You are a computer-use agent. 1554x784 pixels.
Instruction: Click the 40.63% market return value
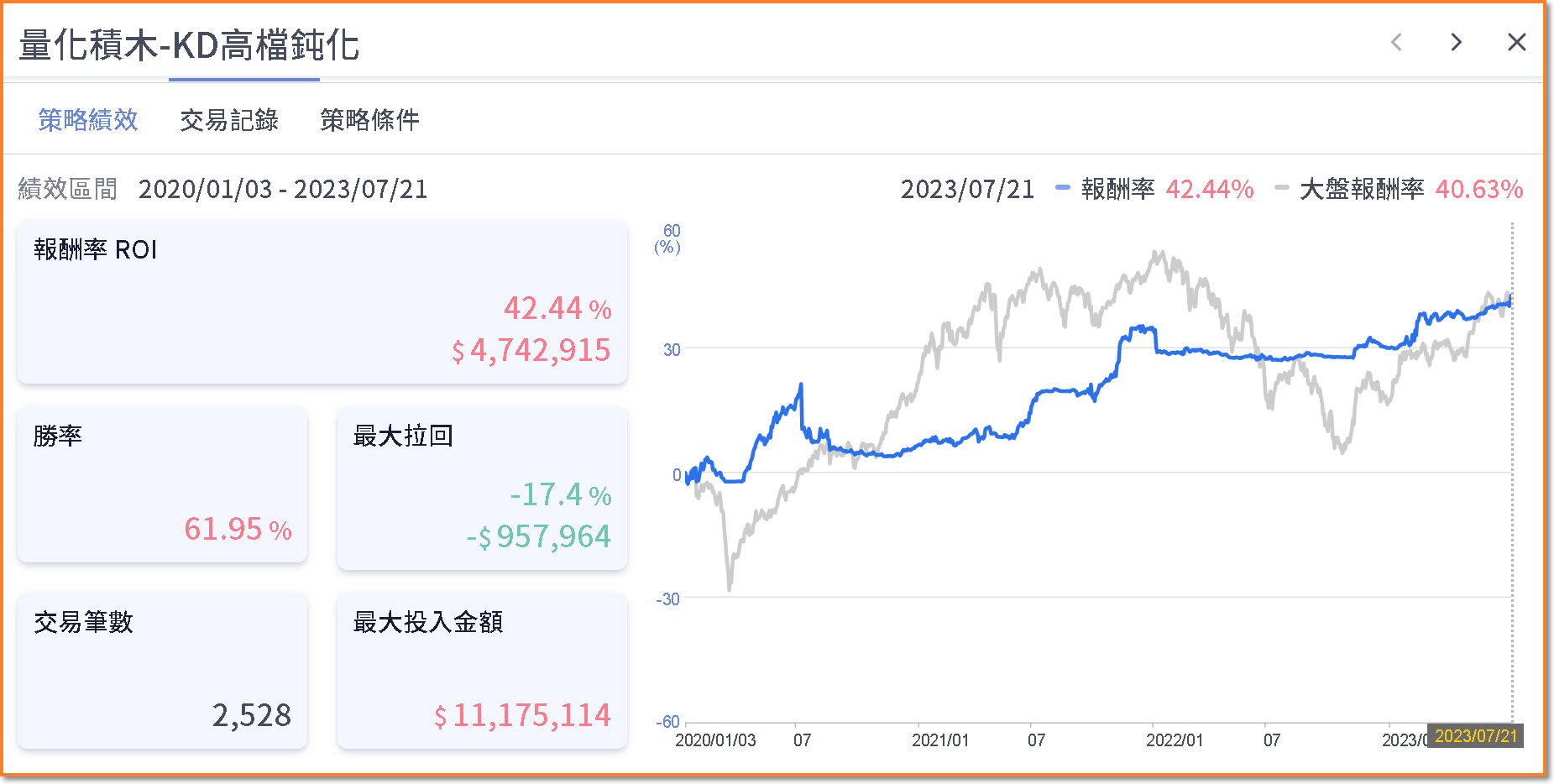1479,189
